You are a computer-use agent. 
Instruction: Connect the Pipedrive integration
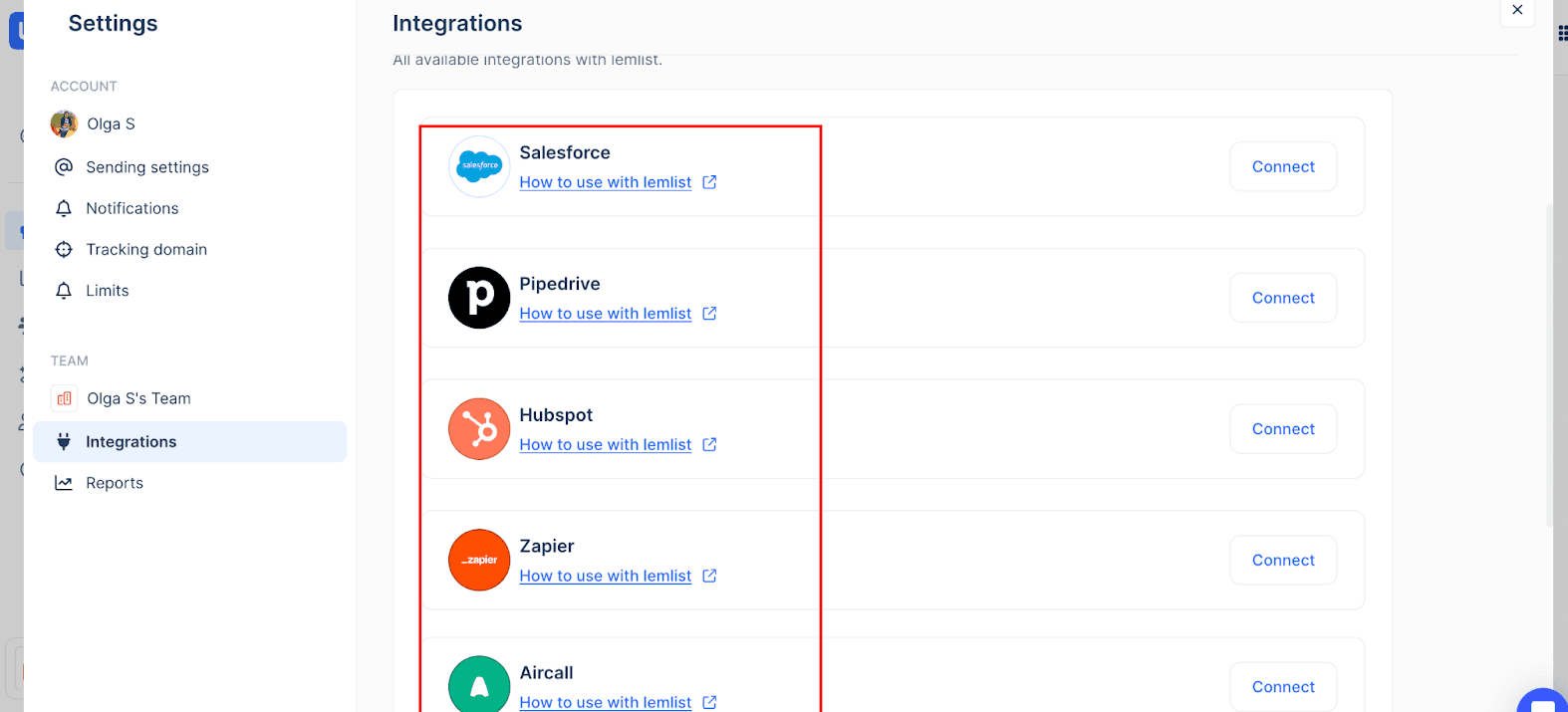(x=1283, y=298)
